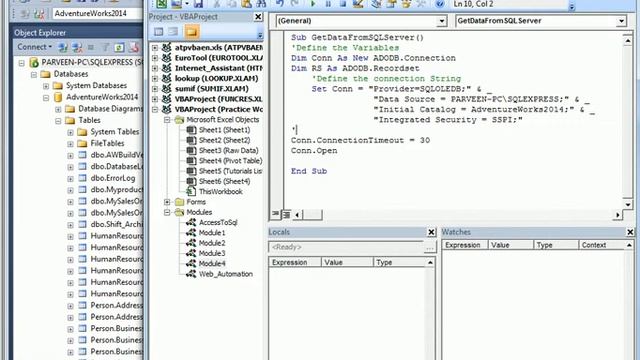The image size is (640, 360).
Task: Expand Internet_Assistant project node
Action: [x=155, y=68]
